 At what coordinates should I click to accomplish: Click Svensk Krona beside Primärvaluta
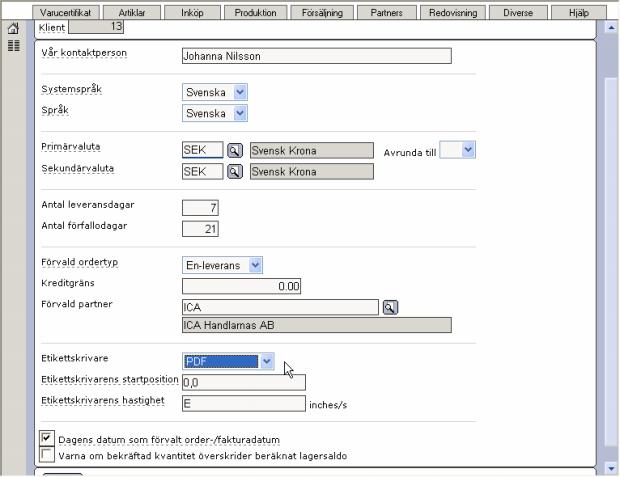312,151
